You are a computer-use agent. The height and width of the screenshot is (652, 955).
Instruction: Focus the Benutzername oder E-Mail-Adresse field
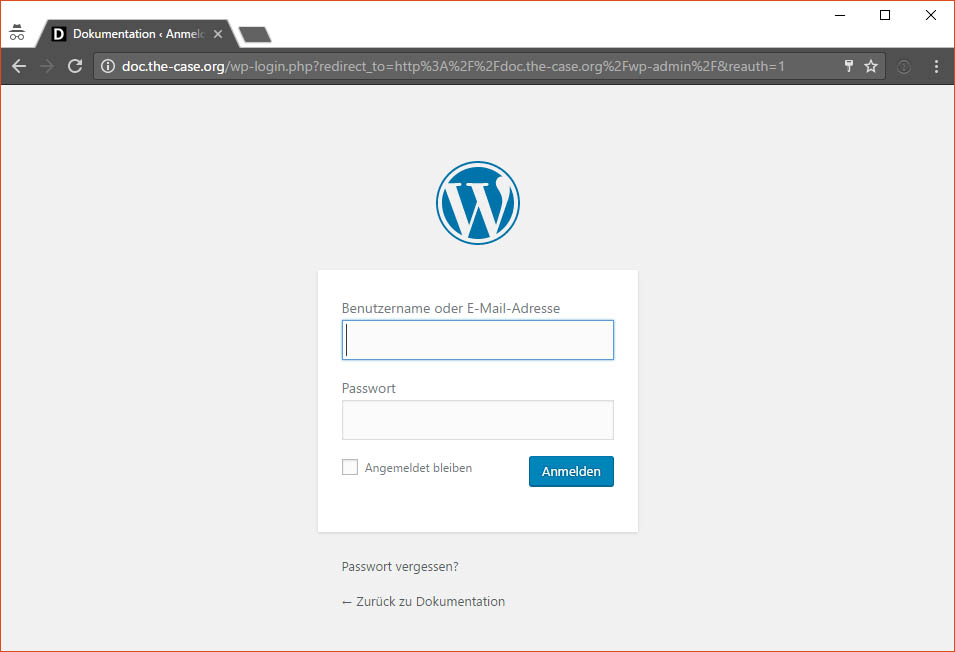477,340
